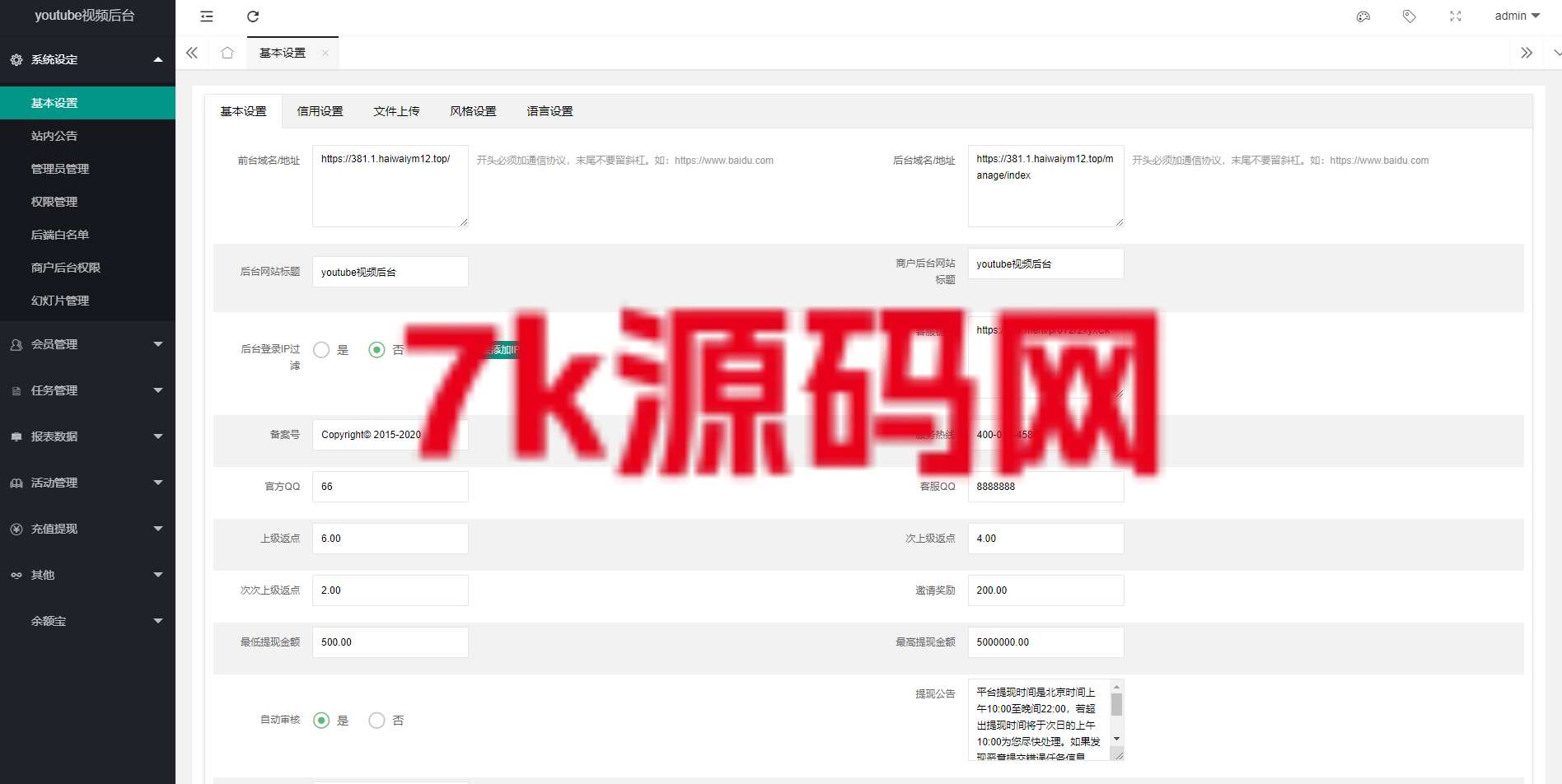The image size is (1562, 784).
Task: Open 管理员管理 in the sidebar
Action: 87,169
